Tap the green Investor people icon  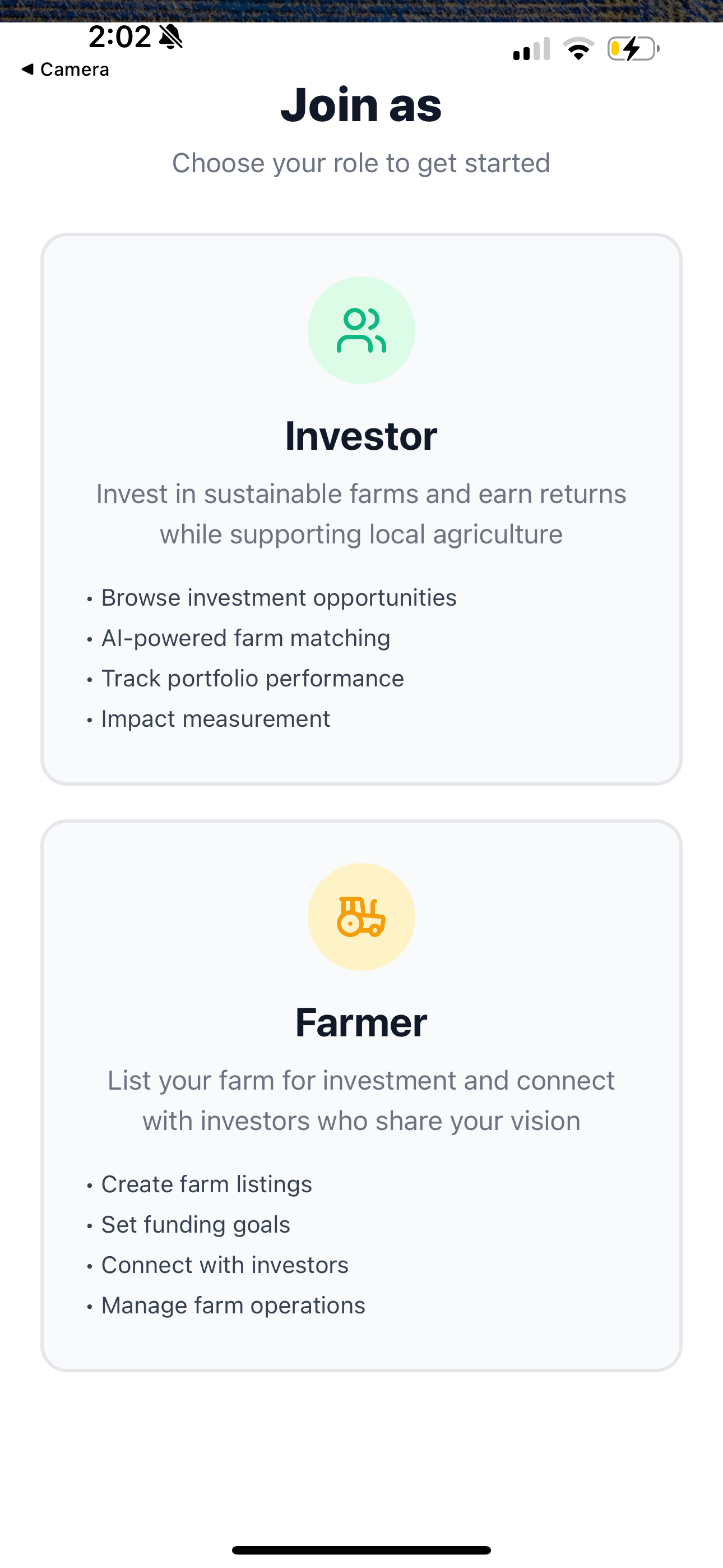(361, 330)
